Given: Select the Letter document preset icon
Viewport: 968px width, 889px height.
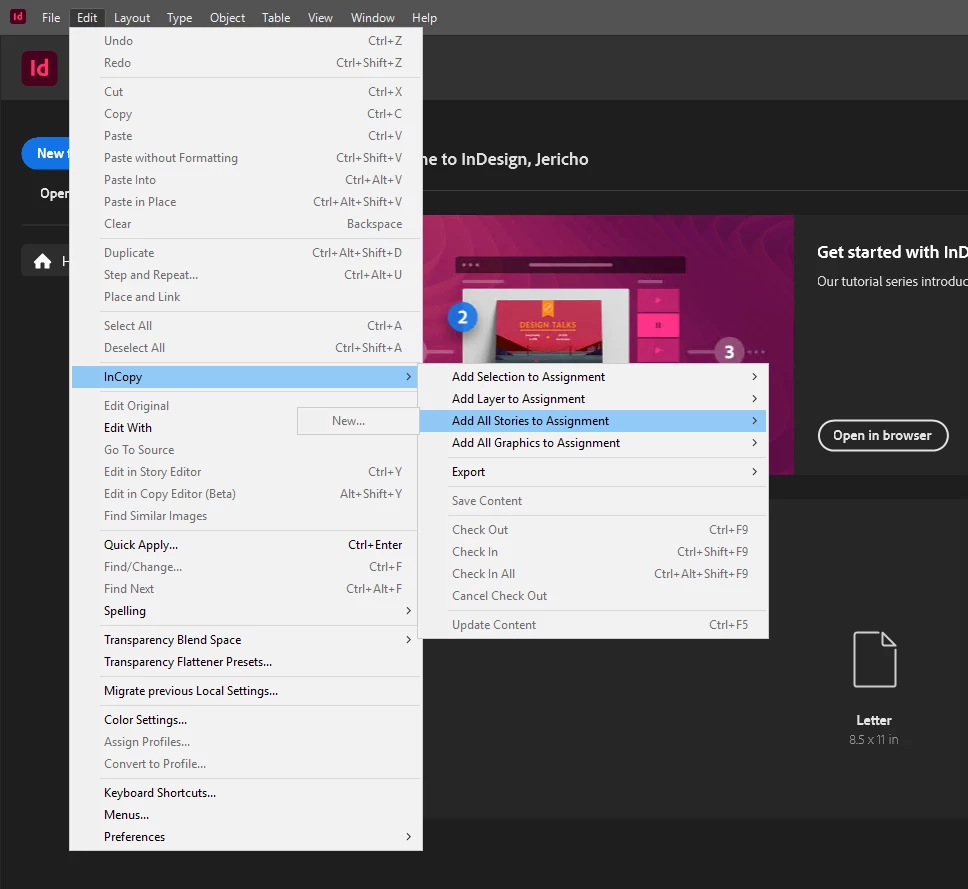Looking at the screenshot, I should point(874,659).
